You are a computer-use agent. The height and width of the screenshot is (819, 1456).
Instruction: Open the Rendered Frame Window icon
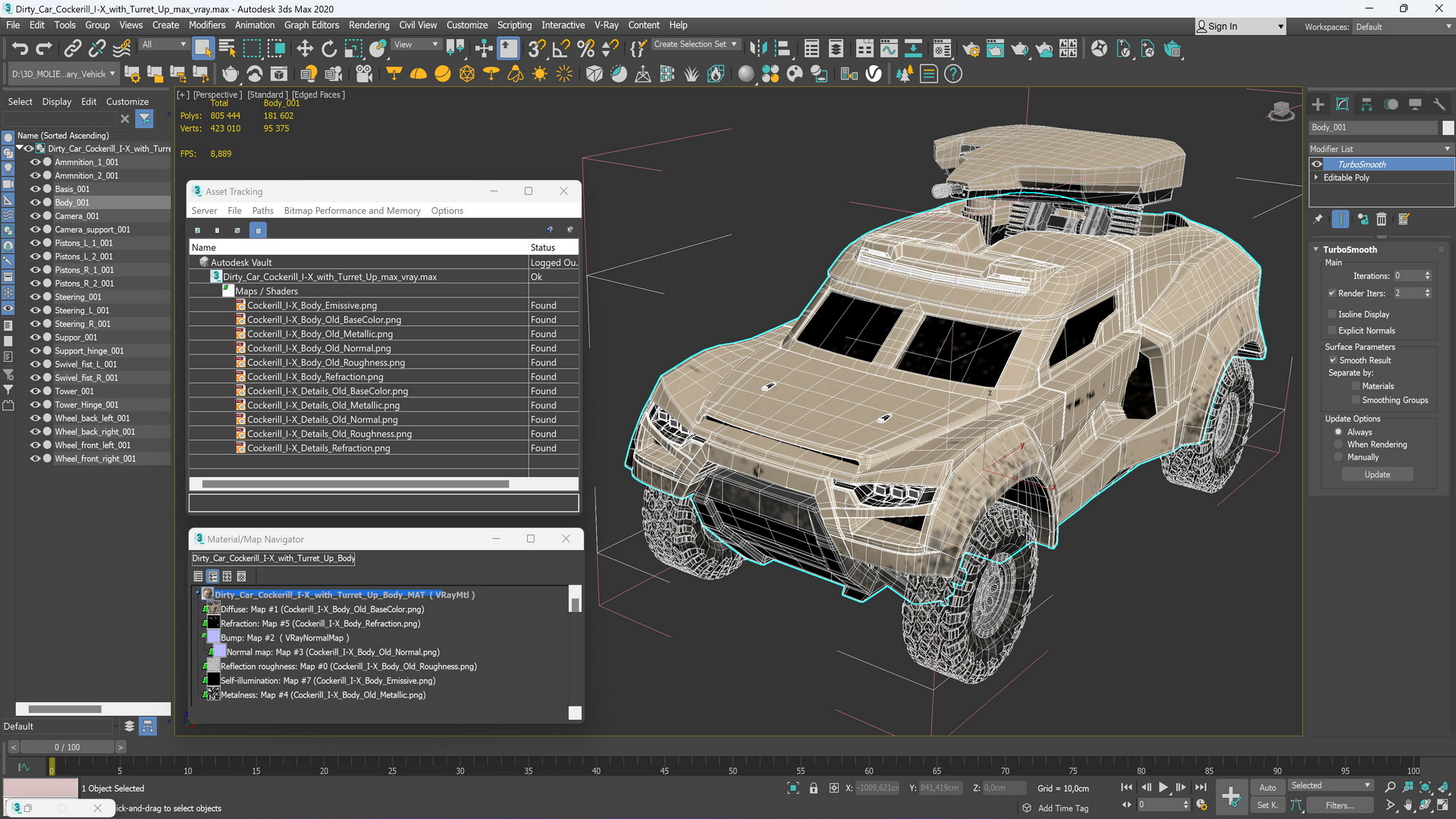pyautogui.click(x=995, y=49)
